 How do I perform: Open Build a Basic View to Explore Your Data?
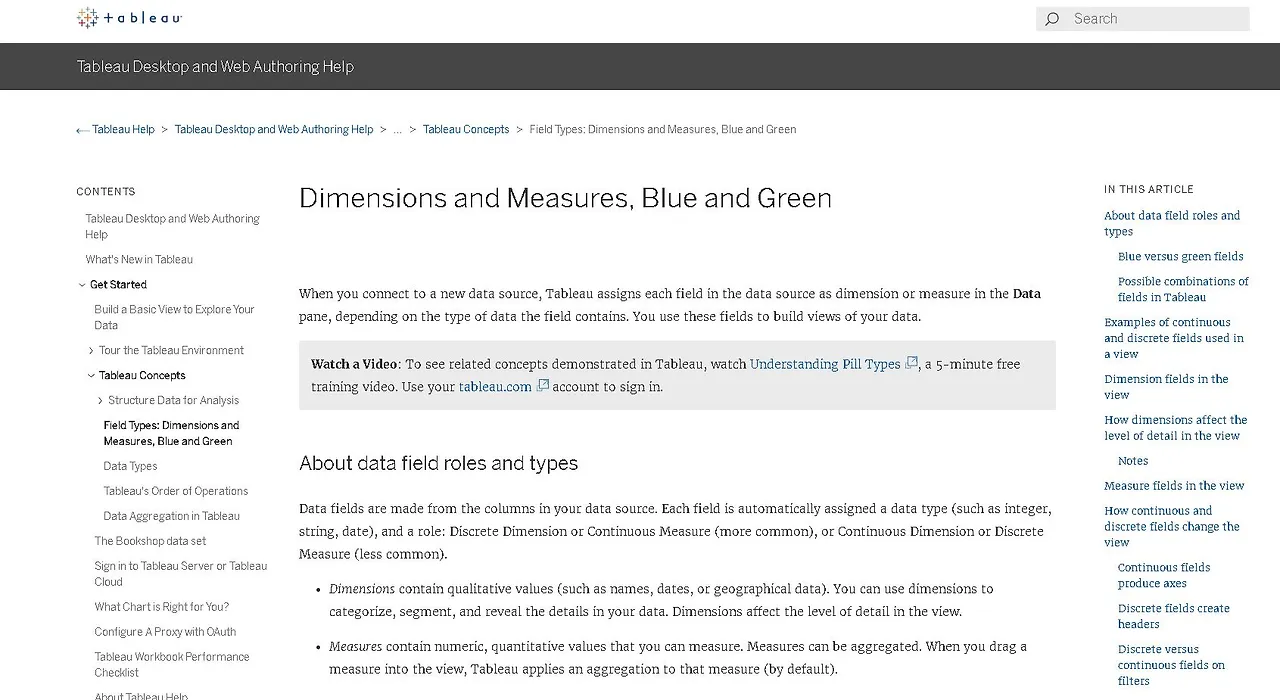pyautogui.click(x=174, y=318)
